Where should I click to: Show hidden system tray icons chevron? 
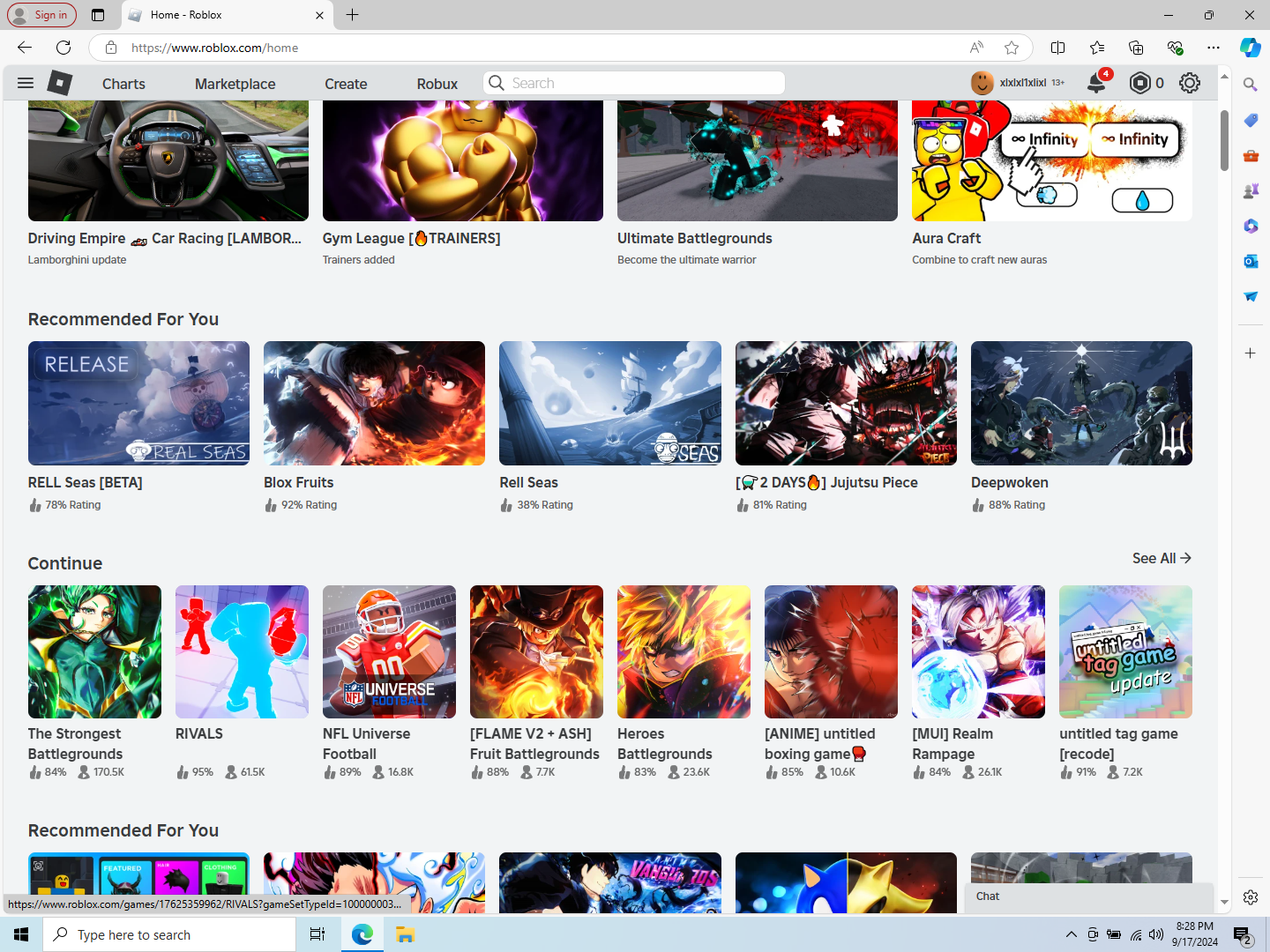tap(1071, 934)
